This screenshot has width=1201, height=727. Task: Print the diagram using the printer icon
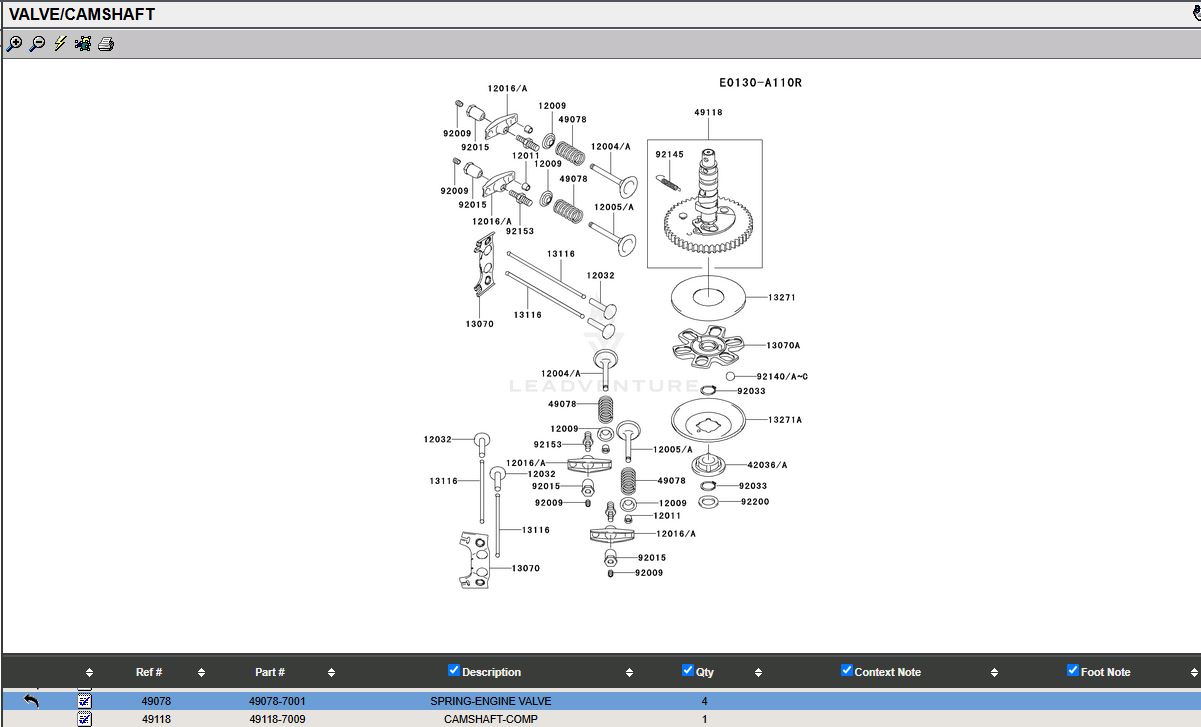click(x=106, y=44)
